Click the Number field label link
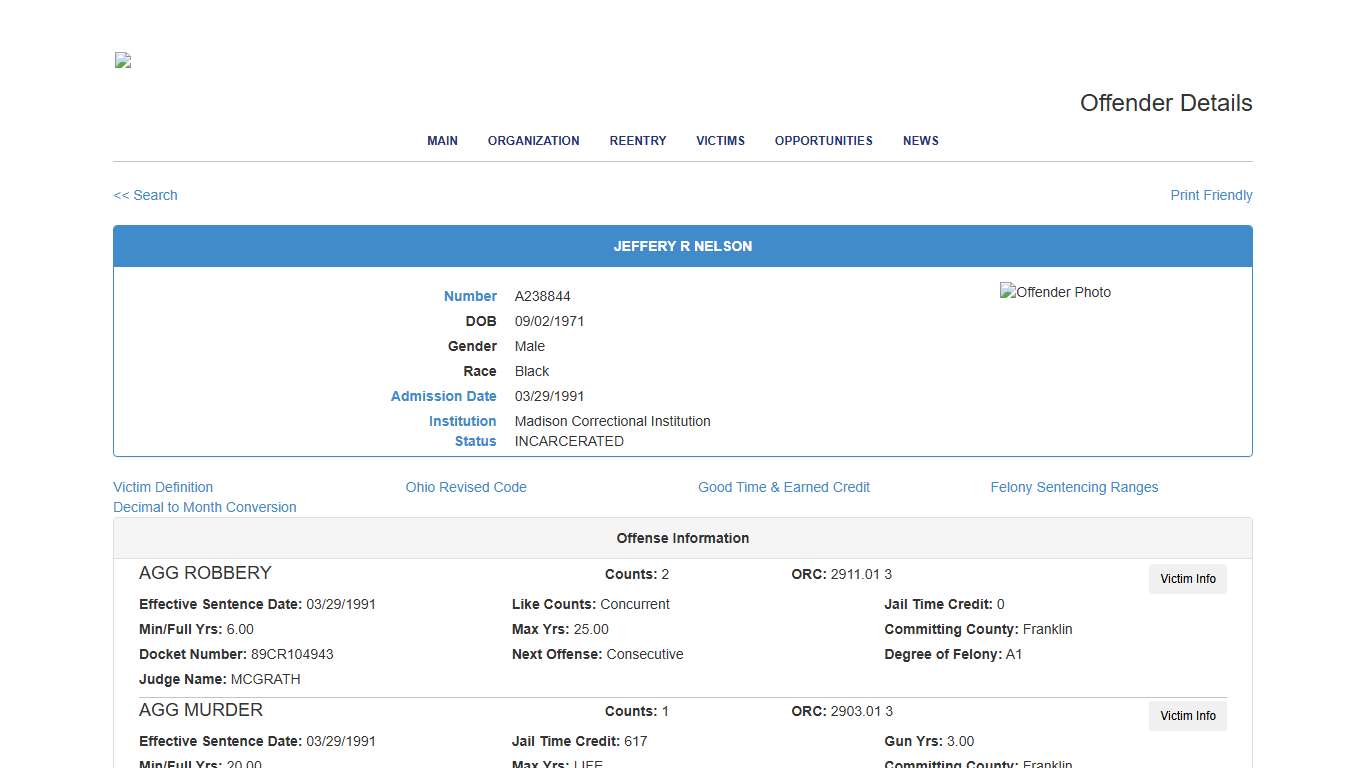This screenshot has width=1366, height=768. pyautogui.click(x=470, y=296)
